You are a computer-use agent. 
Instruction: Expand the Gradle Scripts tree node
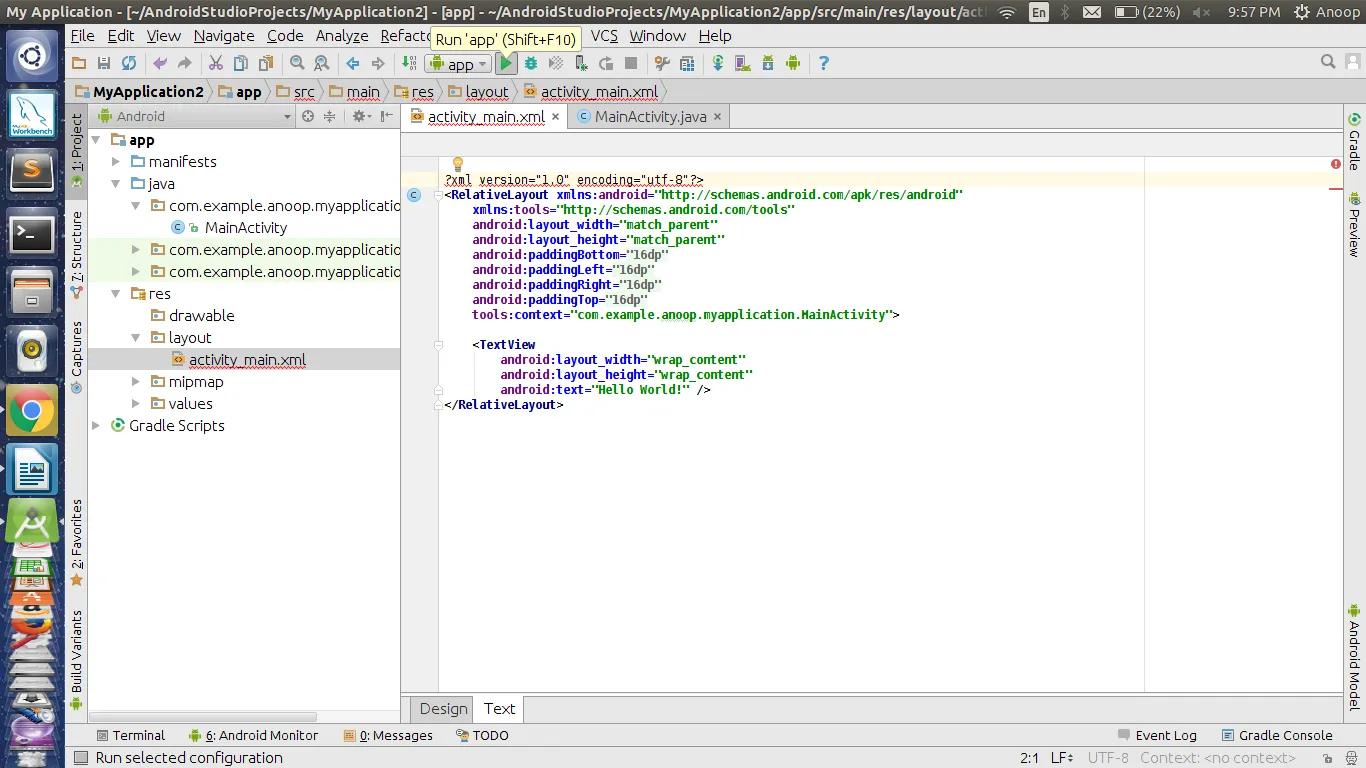pyautogui.click(x=96, y=426)
